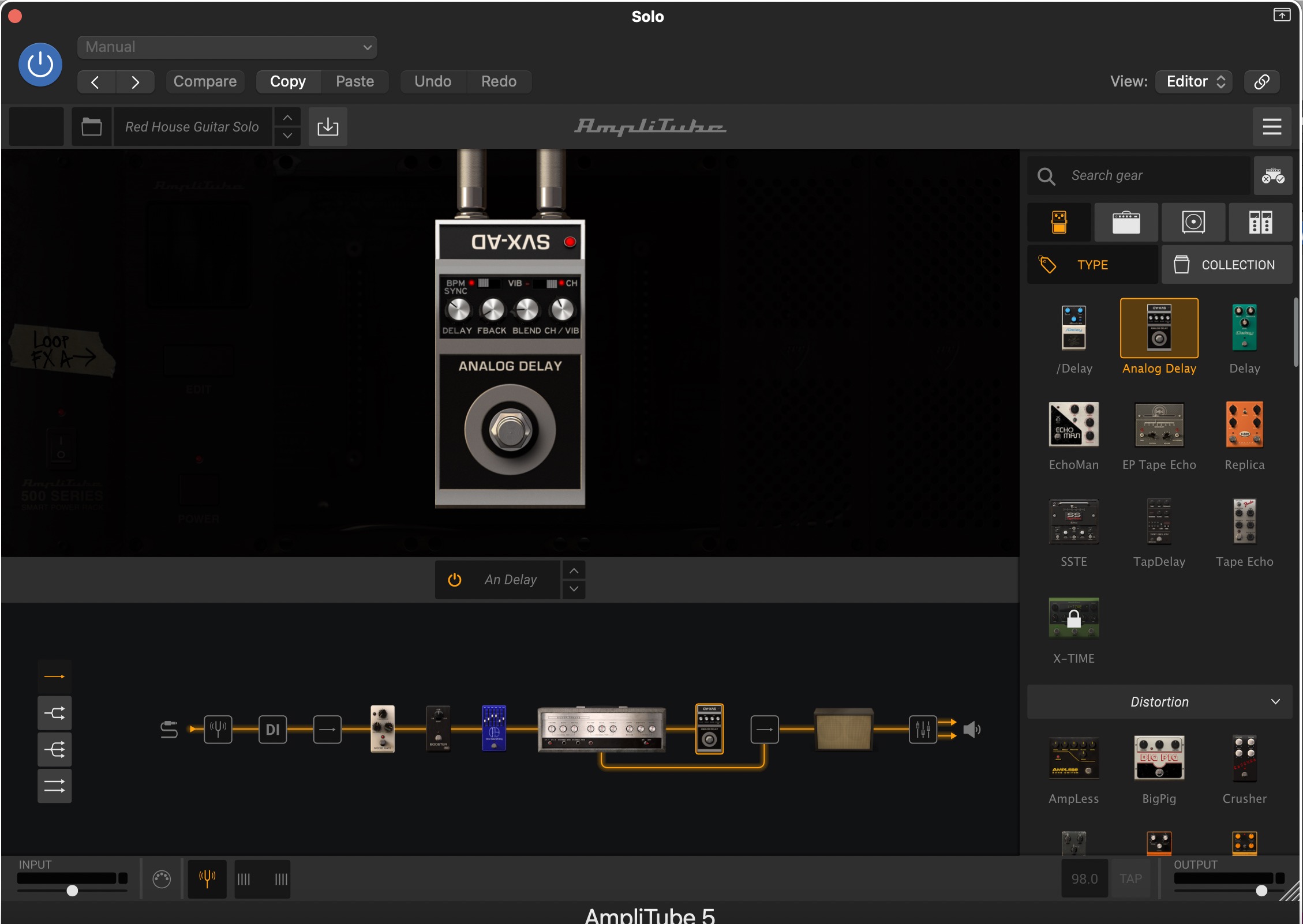Switch to the TYPE tab

pyautogui.click(x=1092, y=265)
